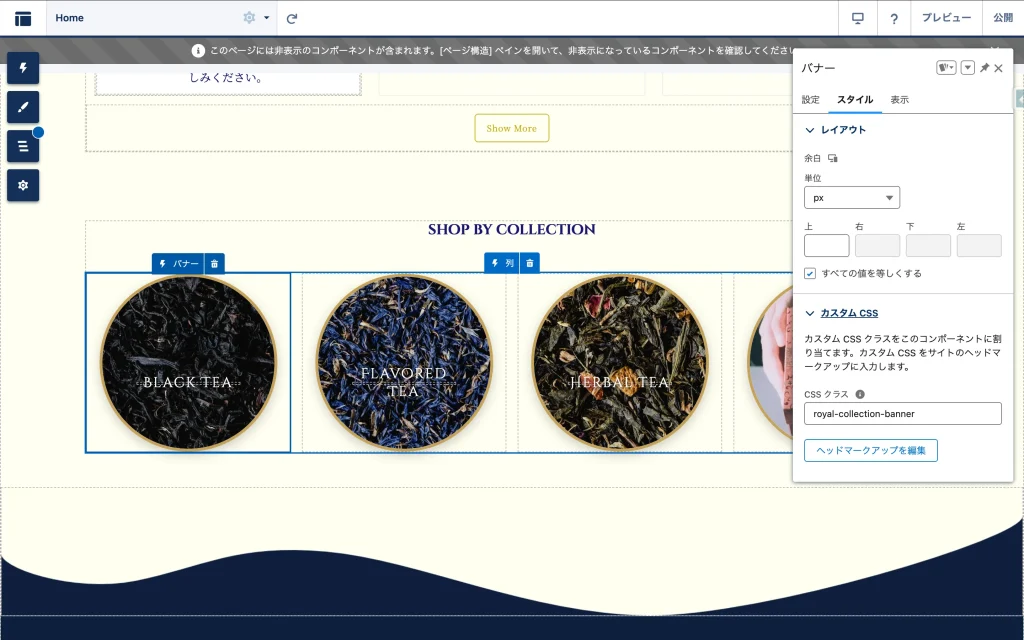This screenshot has height=640, width=1024.
Task: Open the 単位 px dropdown
Action: tap(851, 197)
